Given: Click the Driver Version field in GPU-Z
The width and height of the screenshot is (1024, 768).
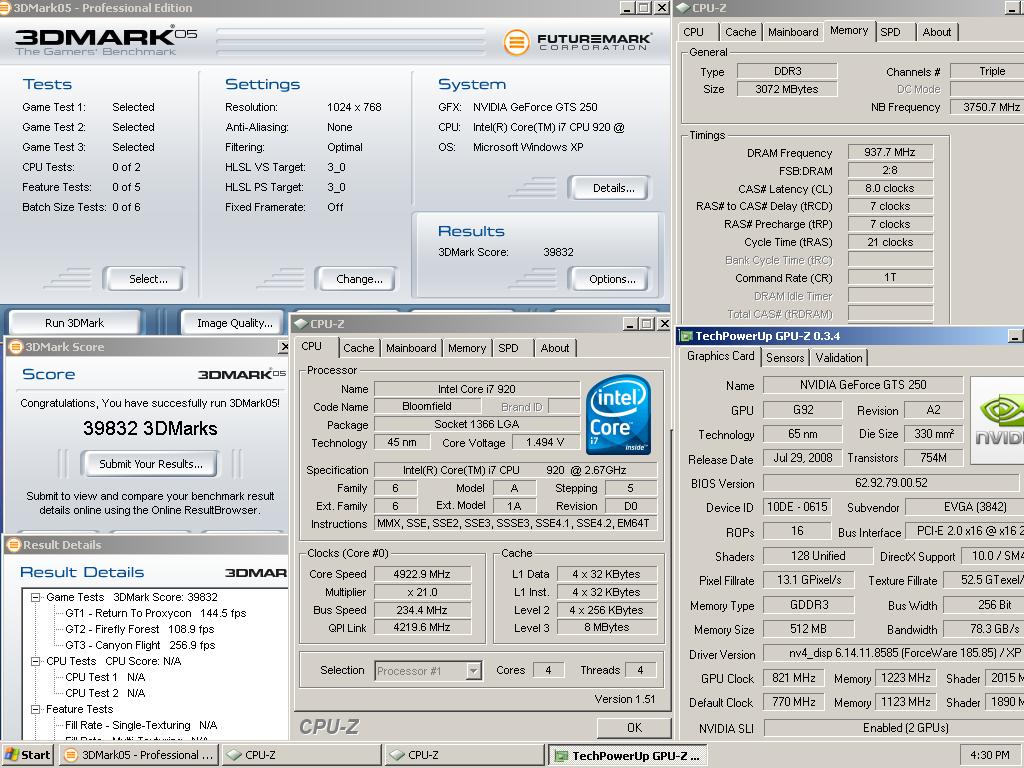Looking at the screenshot, I should pos(893,653).
